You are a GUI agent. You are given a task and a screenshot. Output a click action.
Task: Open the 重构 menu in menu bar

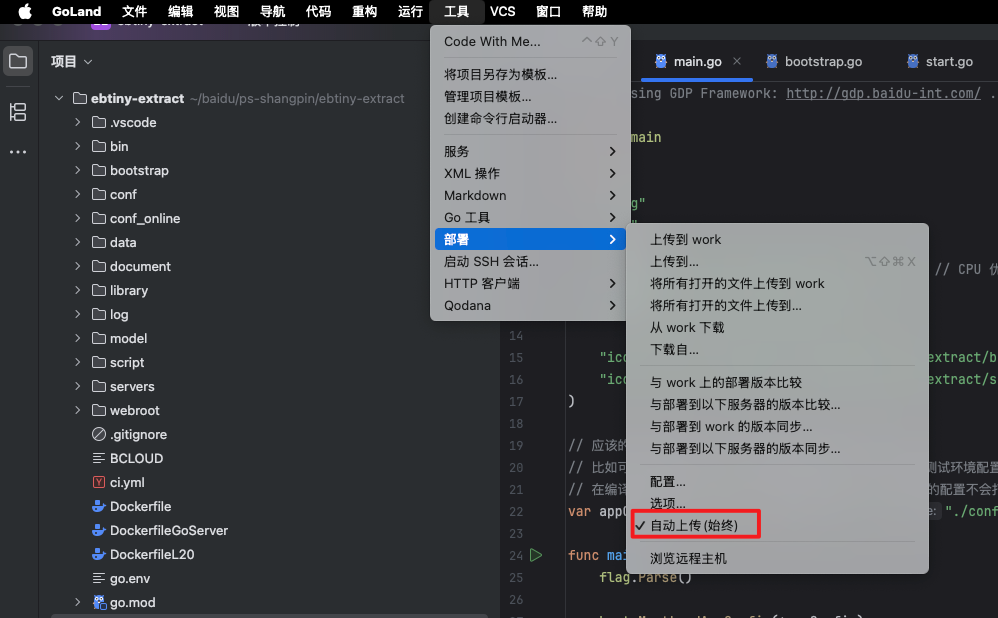(364, 11)
